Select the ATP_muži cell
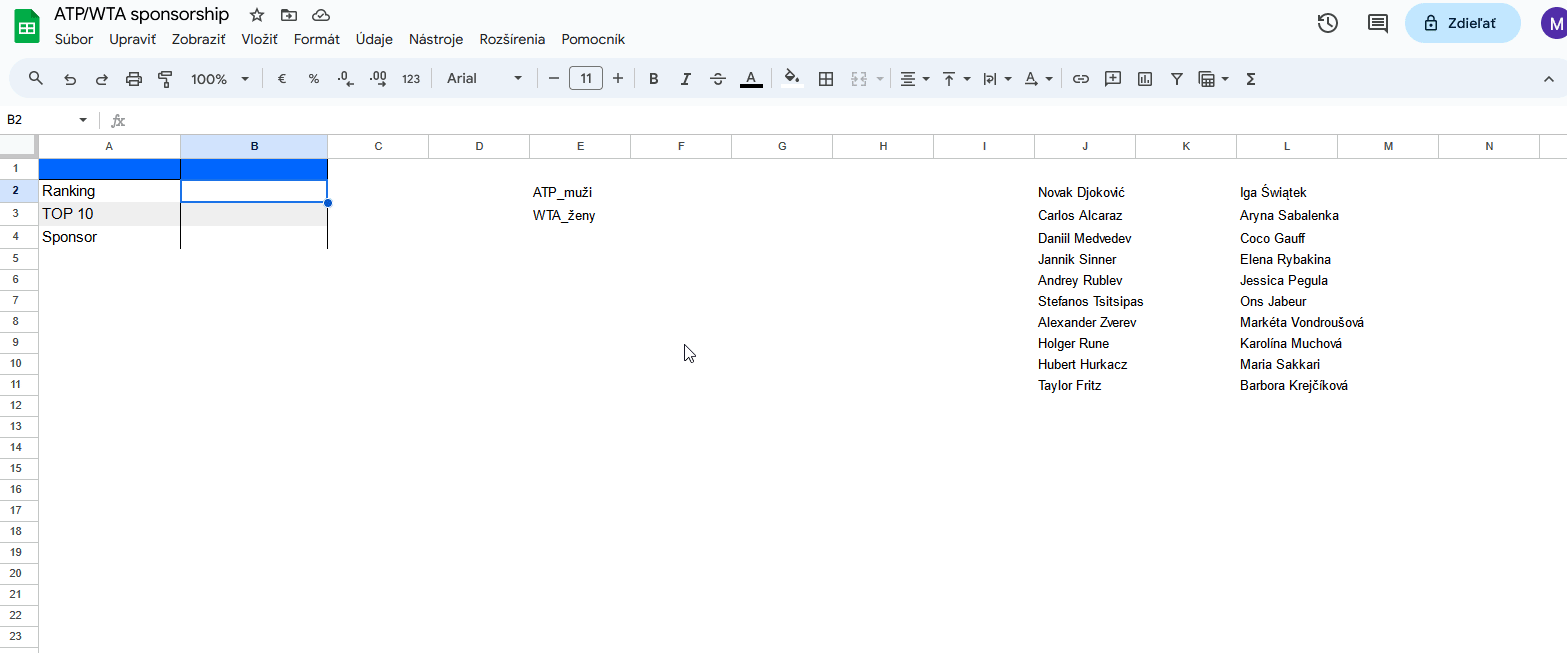 580,192
